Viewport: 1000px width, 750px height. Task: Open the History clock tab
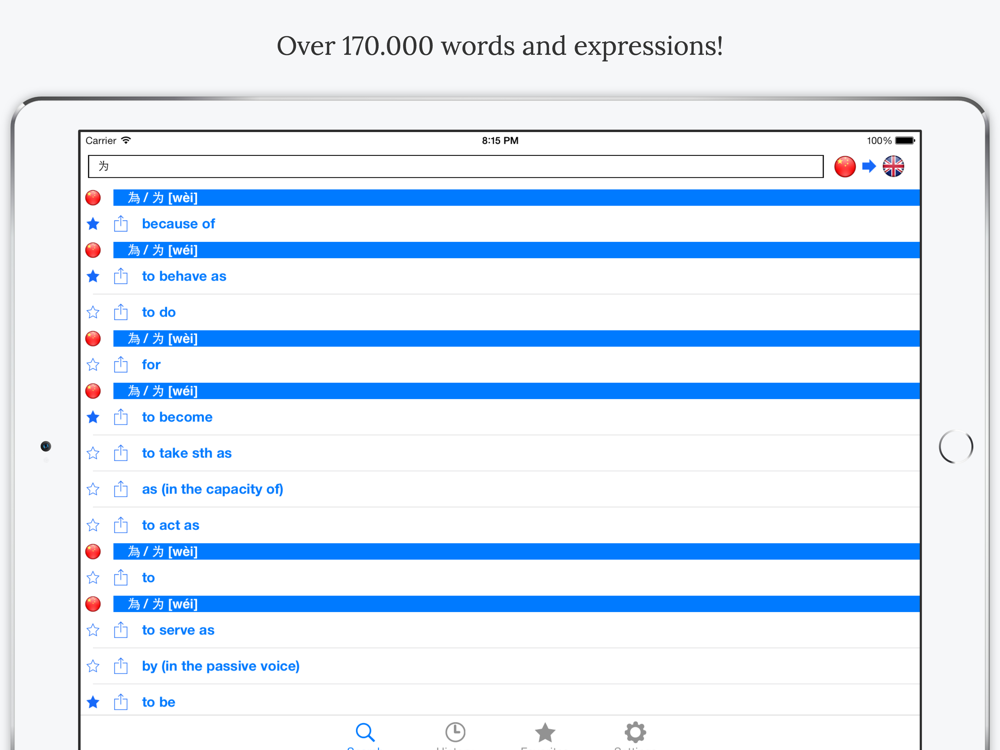pyautogui.click(x=455, y=732)
